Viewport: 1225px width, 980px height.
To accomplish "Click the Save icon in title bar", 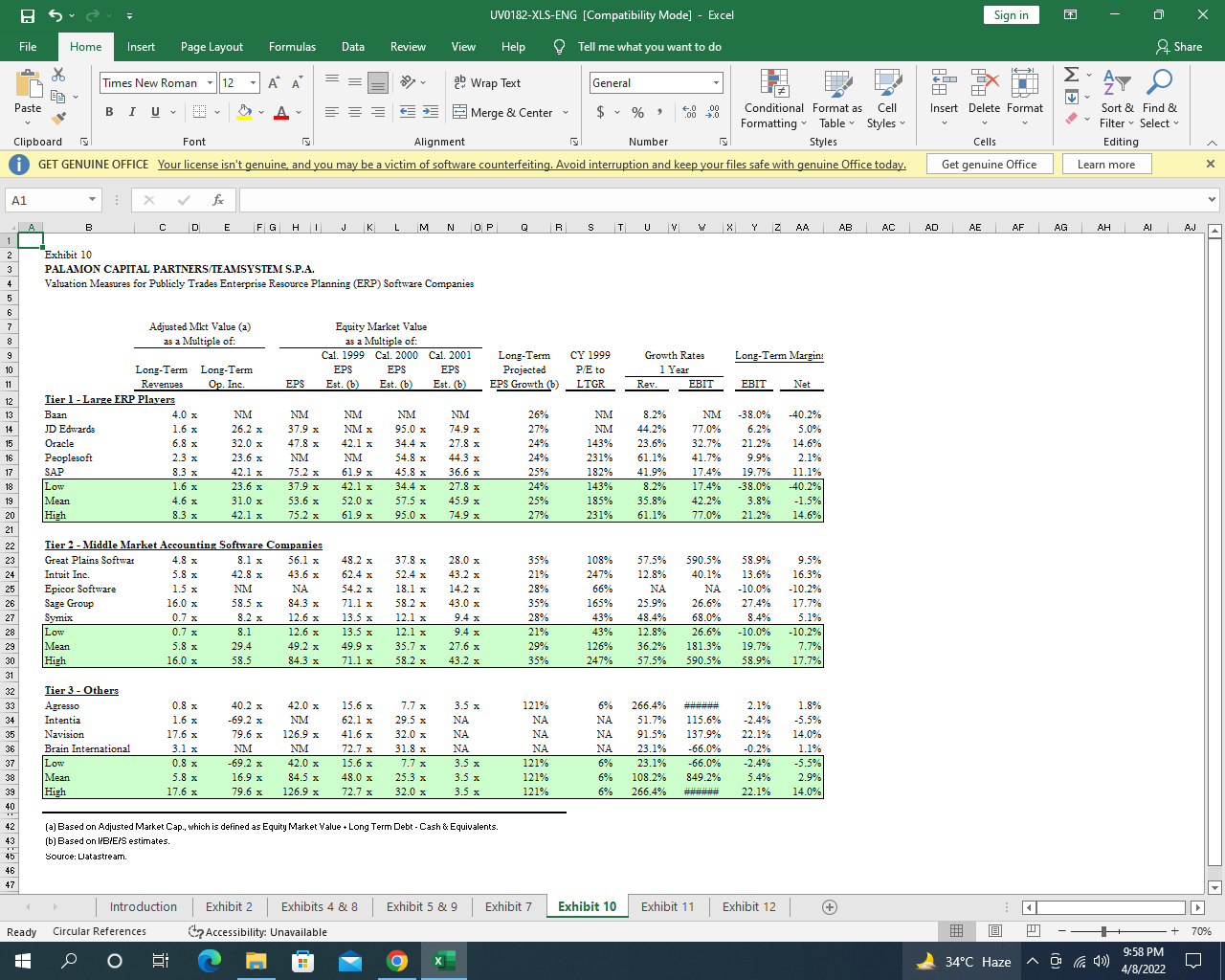I will (x=28, y=15).
